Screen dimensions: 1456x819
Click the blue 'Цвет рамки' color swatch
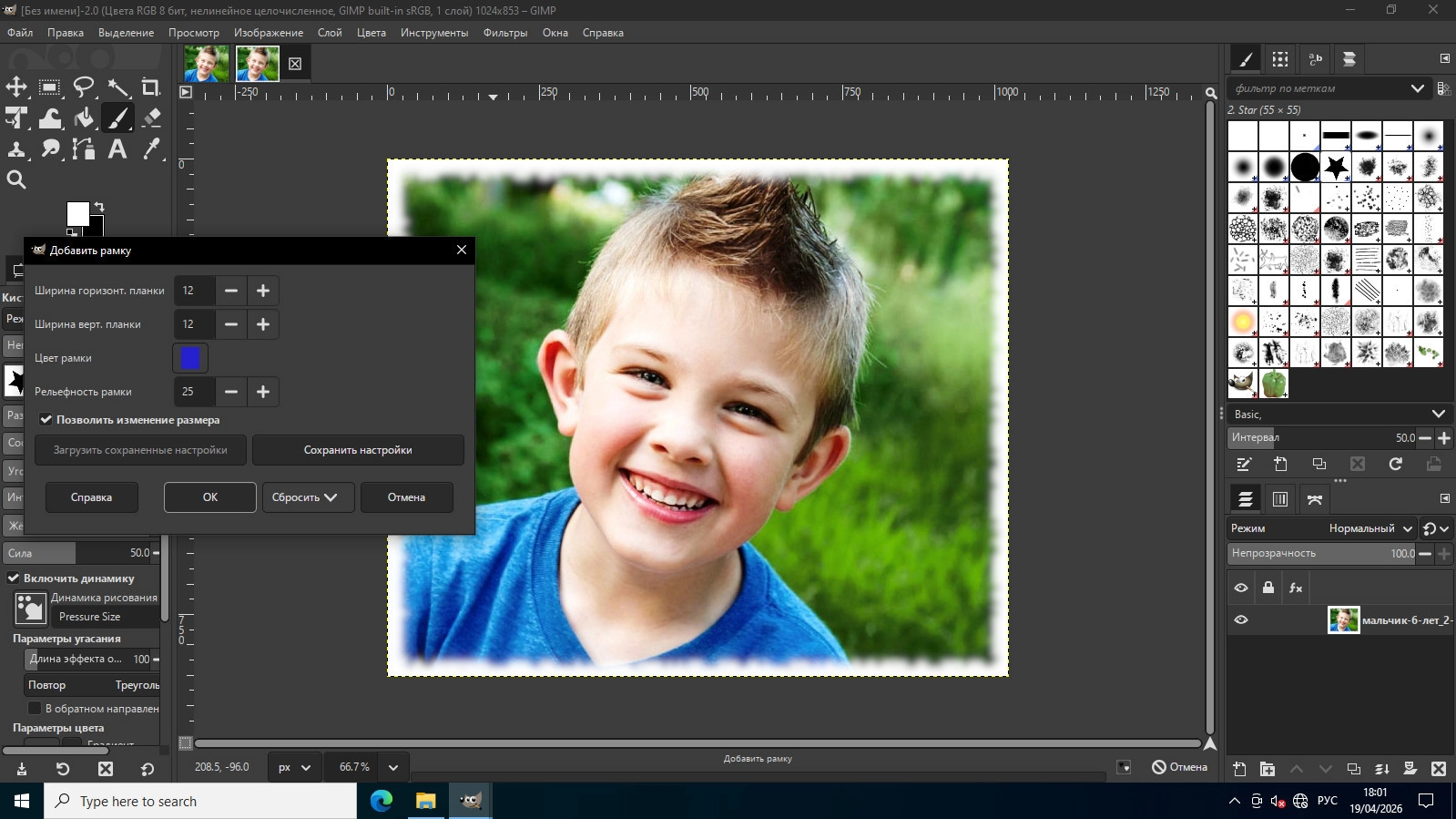pyautogui.click(x=190, y=358)
